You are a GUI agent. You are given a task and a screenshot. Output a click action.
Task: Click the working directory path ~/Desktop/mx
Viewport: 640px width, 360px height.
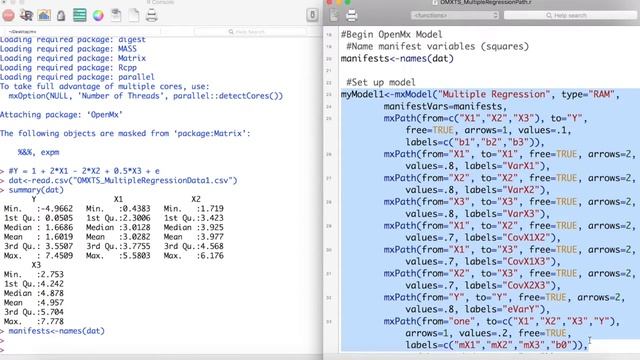tap(23, 31)
